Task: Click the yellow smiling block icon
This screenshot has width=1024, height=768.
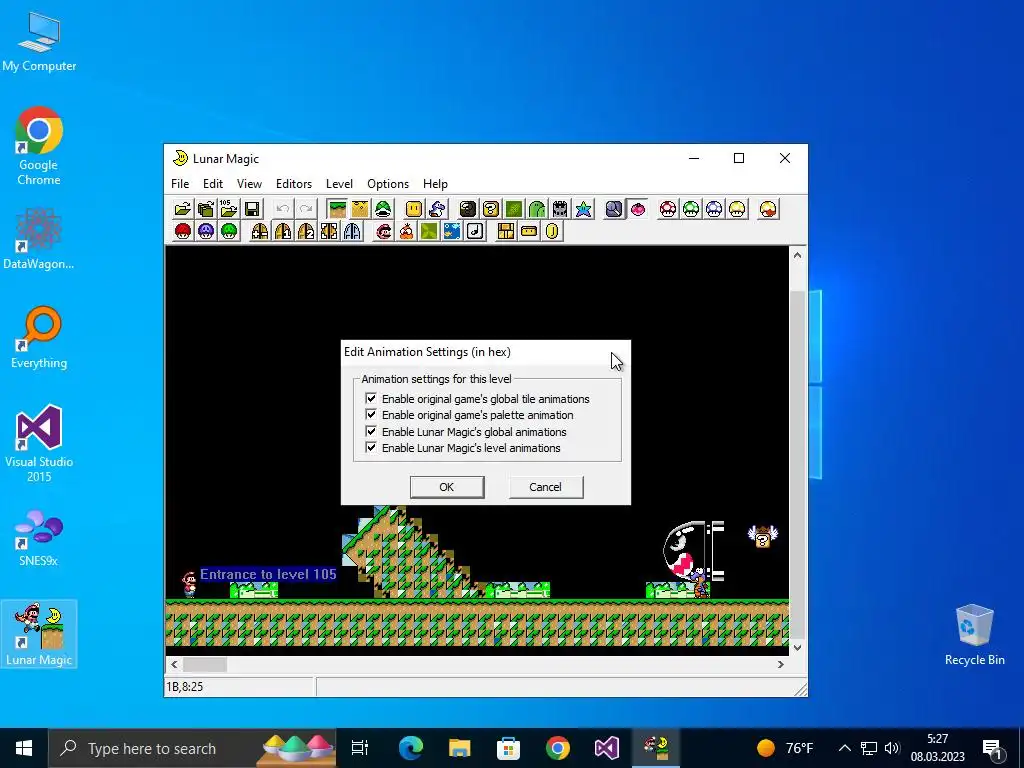Action: click(414, 209)
